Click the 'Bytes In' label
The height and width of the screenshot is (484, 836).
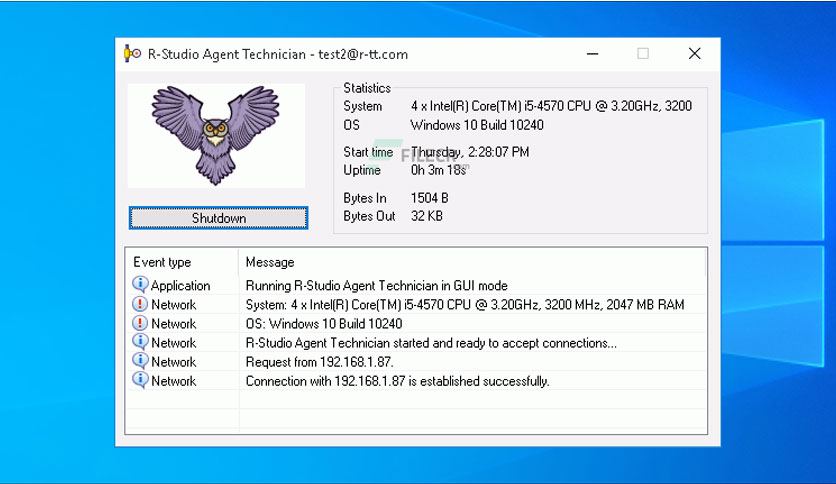[x=365, y=198]
